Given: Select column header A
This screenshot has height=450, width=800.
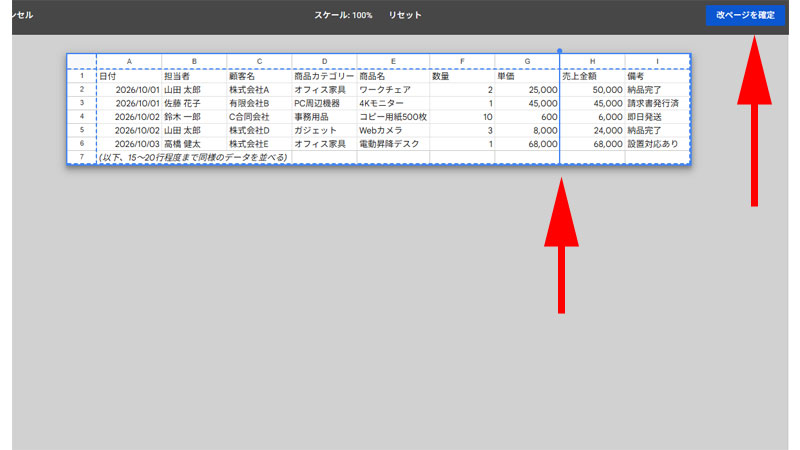Looking at the screenshot, I should pyautogui.click(x=129, y=61).
